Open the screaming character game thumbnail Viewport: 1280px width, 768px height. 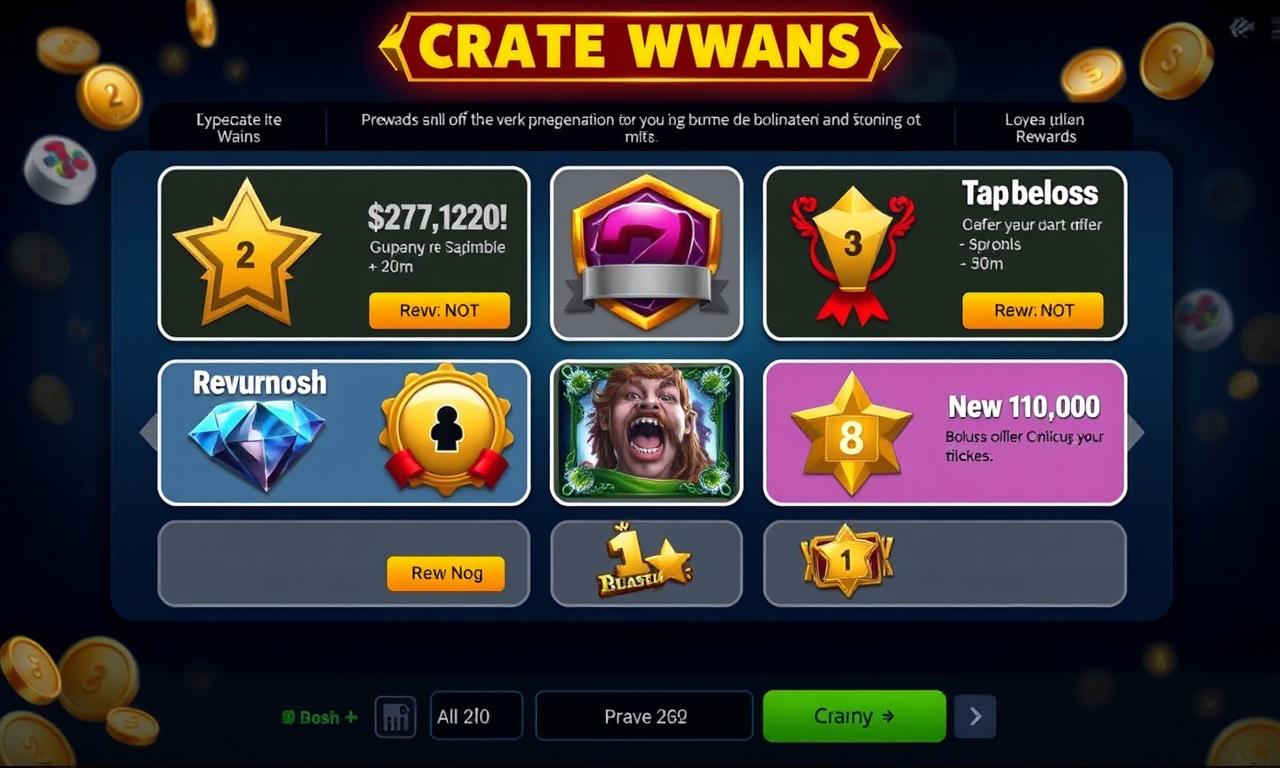point(646,432)
